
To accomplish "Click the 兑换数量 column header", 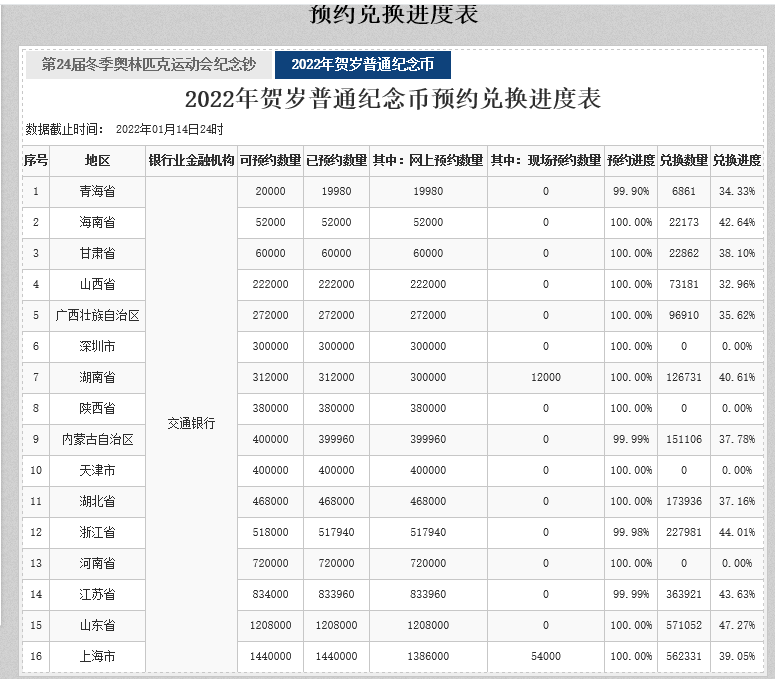I will click(684, 160).
